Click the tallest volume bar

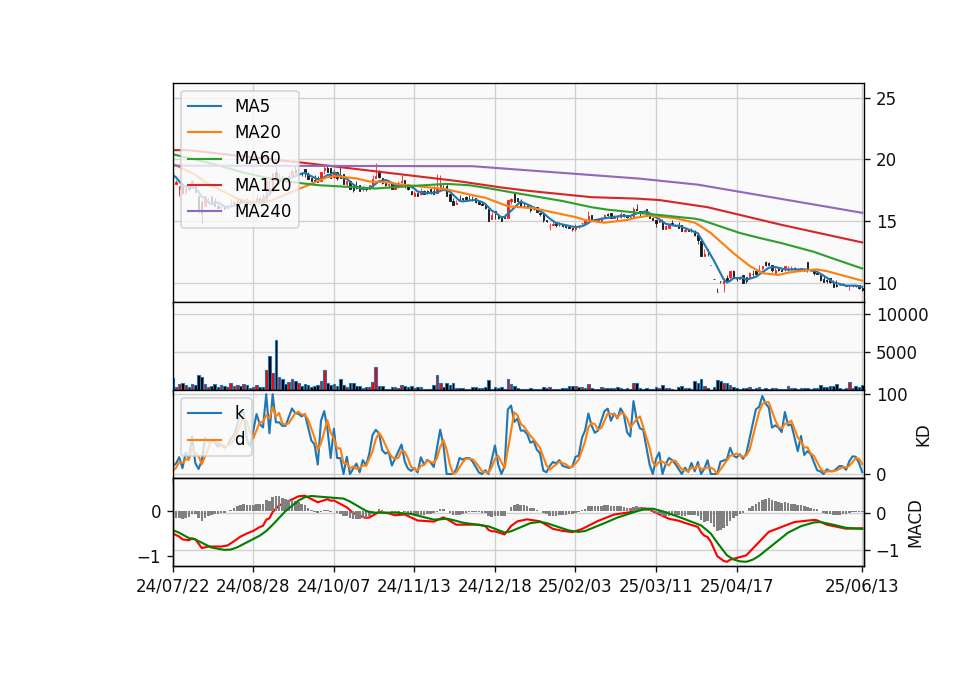276,366
